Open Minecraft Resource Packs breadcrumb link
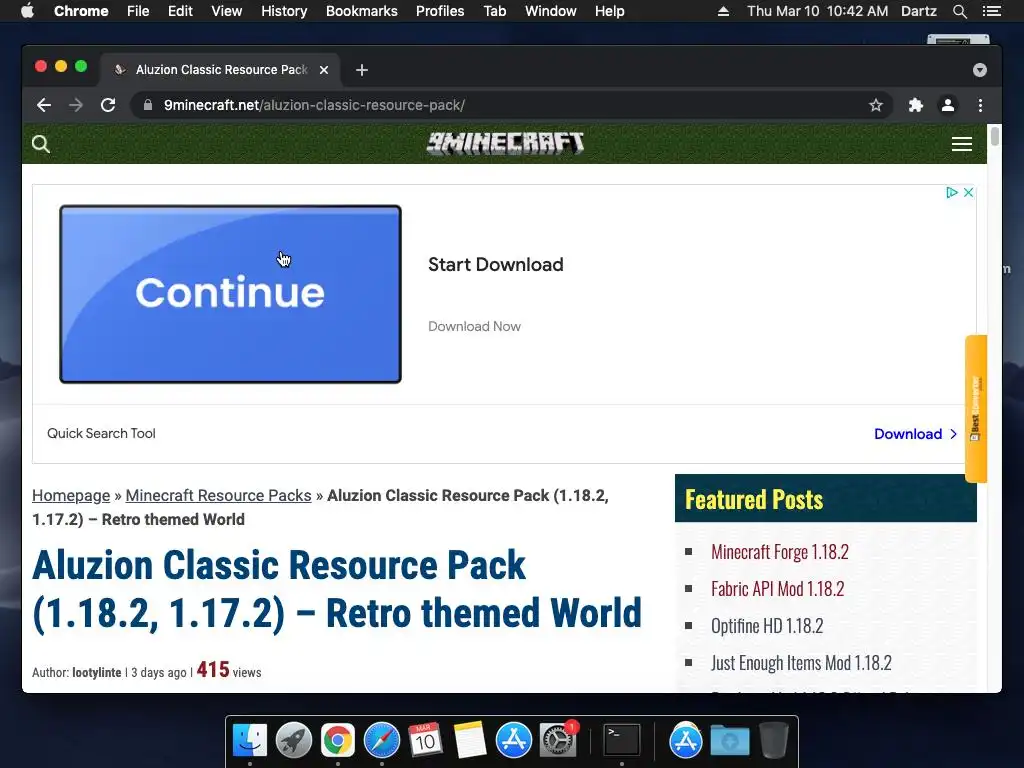Viewport: 1024px width, 768px height. [218, 496]
